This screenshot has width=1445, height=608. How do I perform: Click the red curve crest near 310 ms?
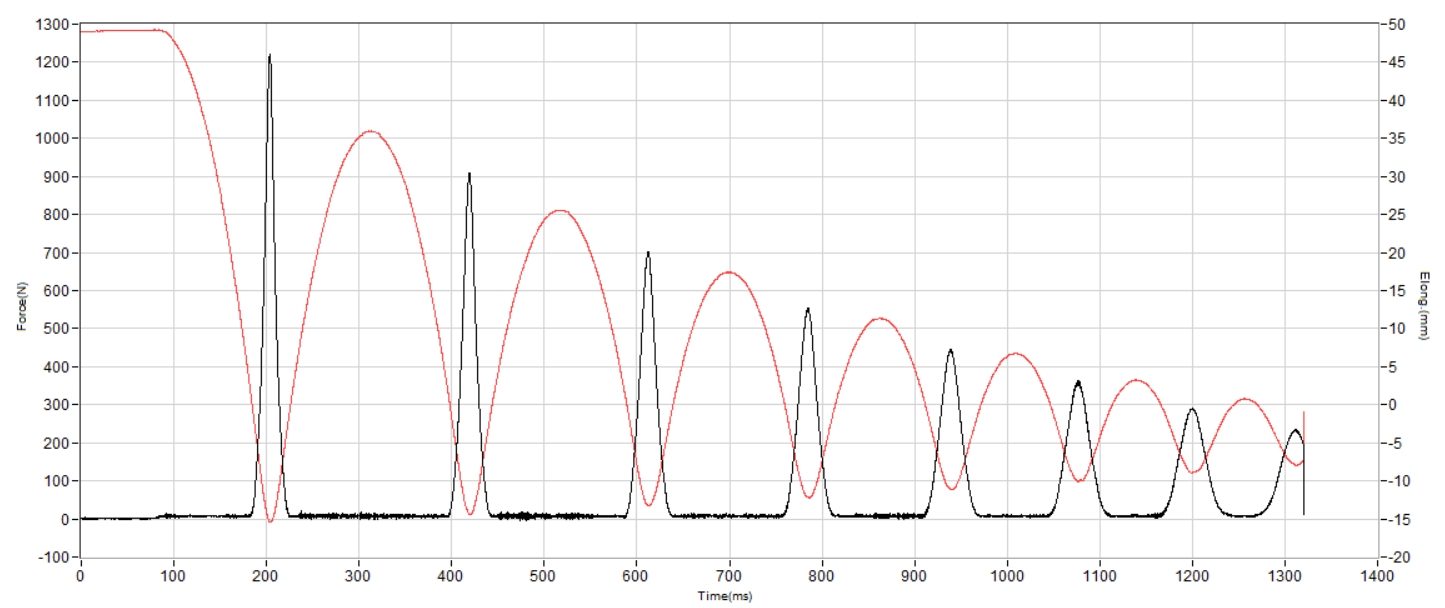(x=370, y=131)
